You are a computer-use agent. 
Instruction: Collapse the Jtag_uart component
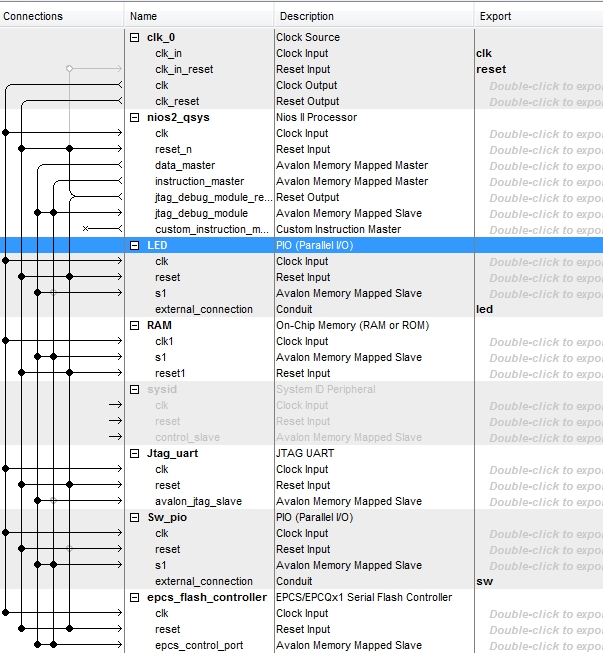click(x=134, y=453)
